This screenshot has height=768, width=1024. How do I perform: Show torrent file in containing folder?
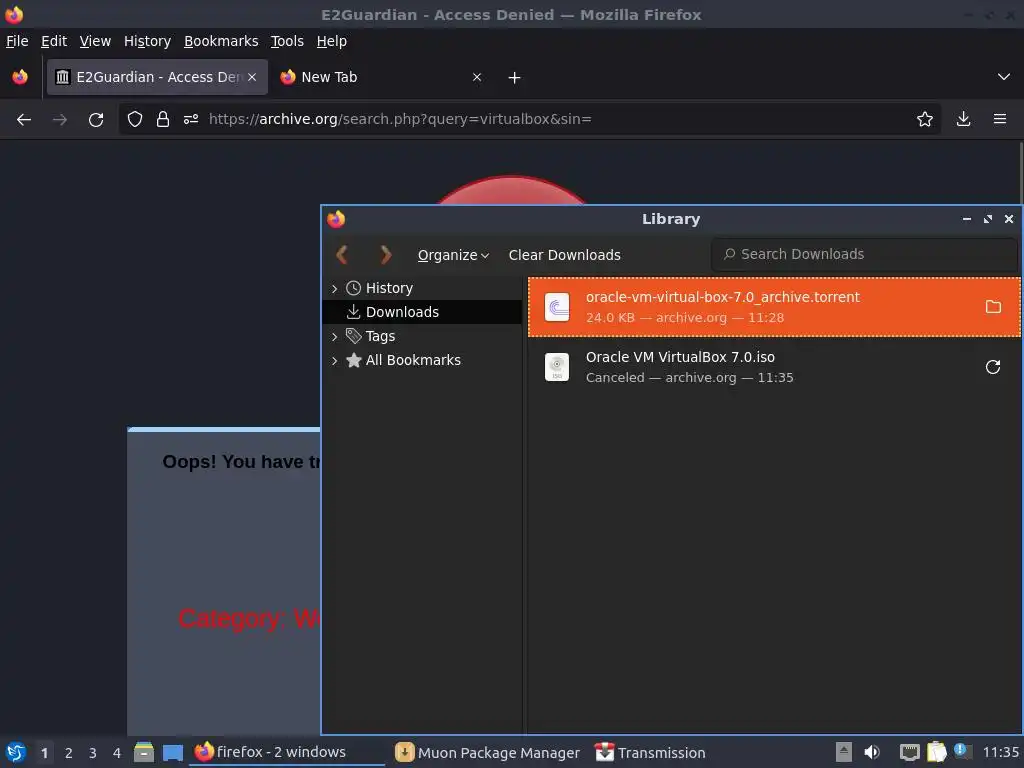[x=993, y=307]
